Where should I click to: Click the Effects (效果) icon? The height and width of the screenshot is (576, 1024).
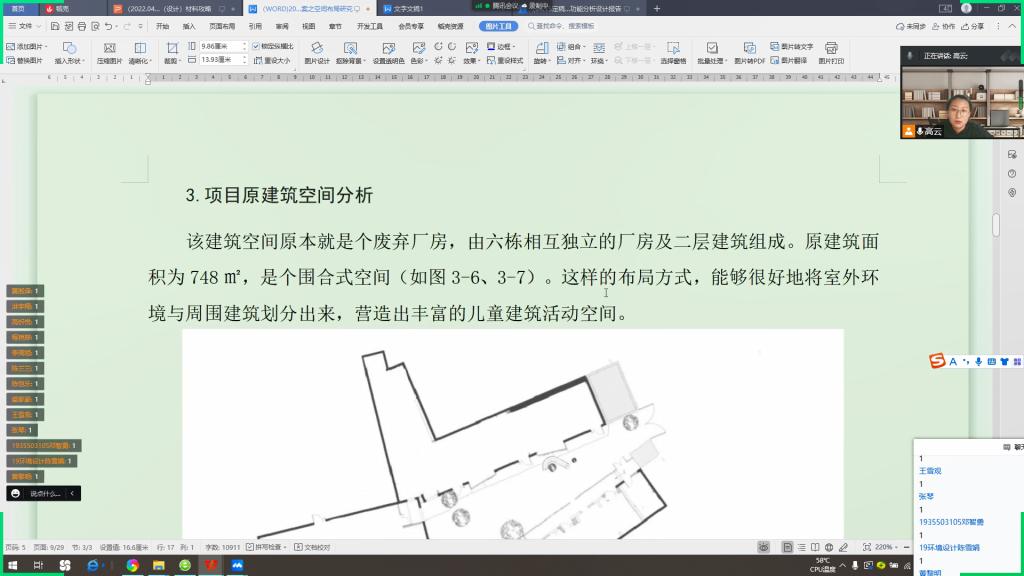(x=472, y=53)
